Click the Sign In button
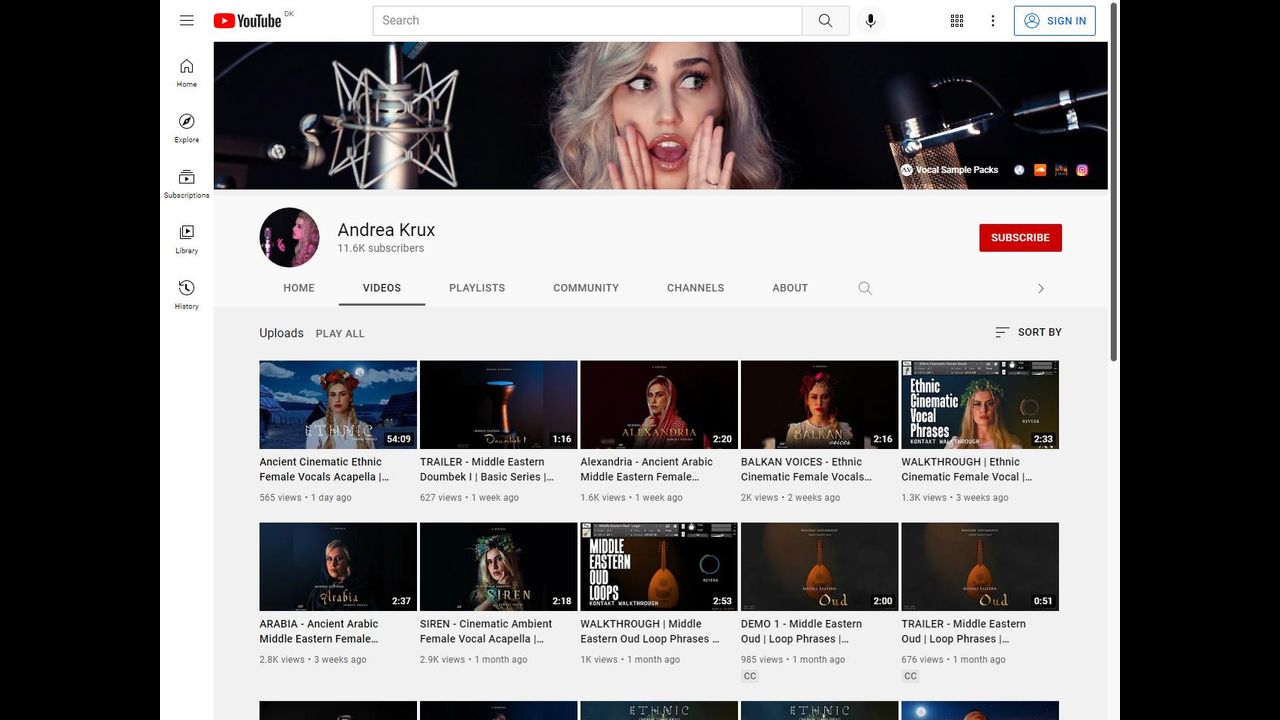Viewport: 1280px width, 720px height. [1054, 21]
